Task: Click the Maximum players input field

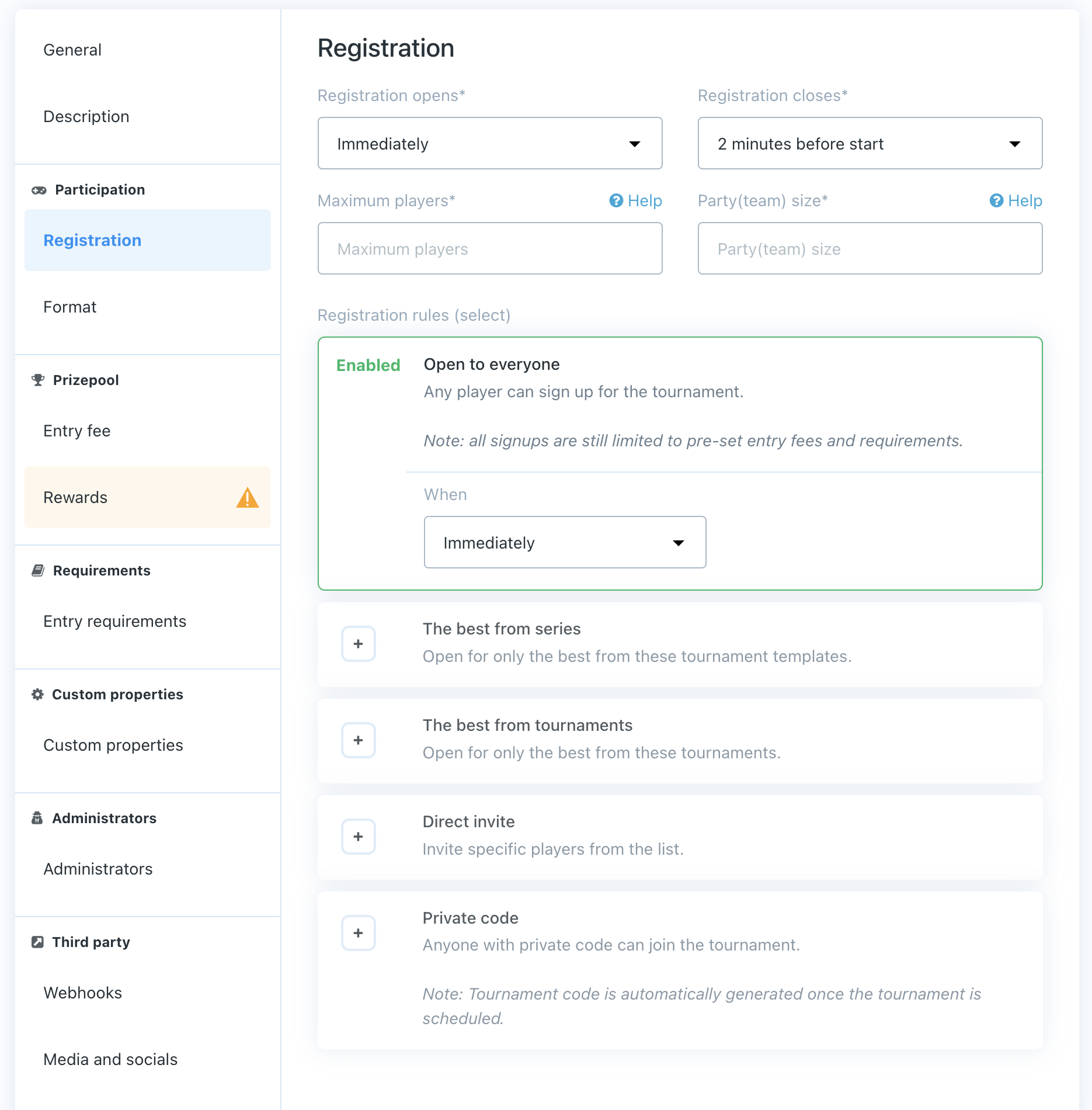Action: tap(489, 249)
